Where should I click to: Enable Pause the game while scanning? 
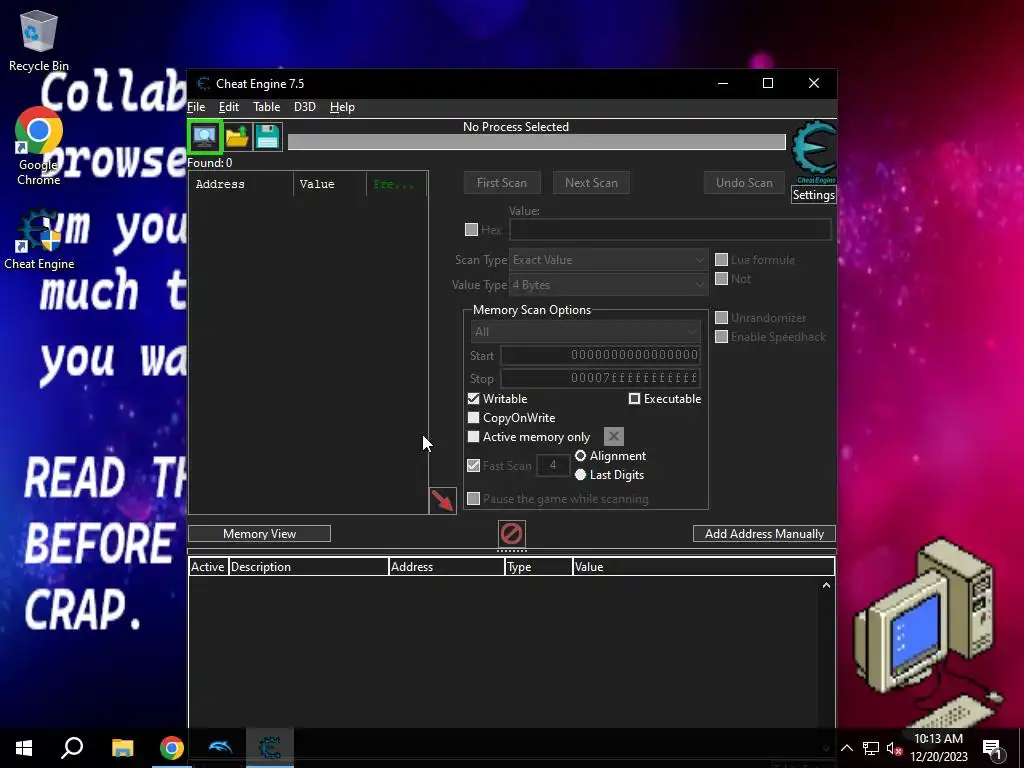coord(473,498)
